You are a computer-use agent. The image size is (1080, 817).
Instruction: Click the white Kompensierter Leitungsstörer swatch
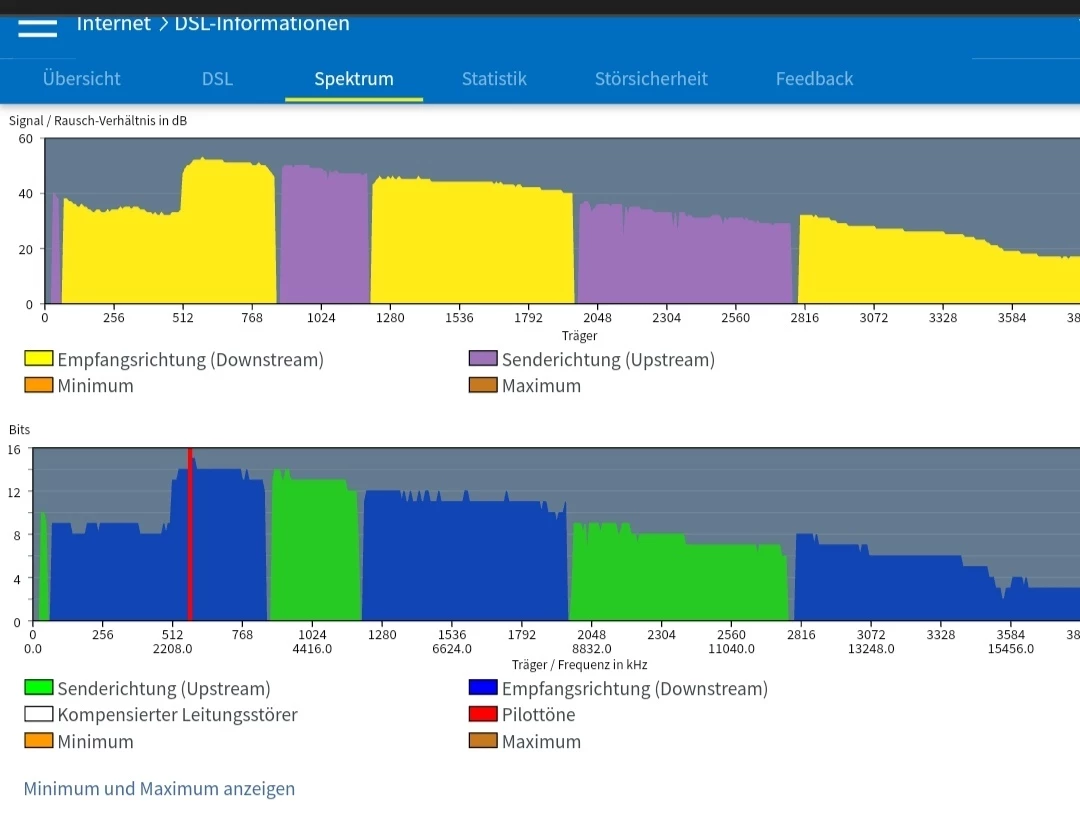39,714
